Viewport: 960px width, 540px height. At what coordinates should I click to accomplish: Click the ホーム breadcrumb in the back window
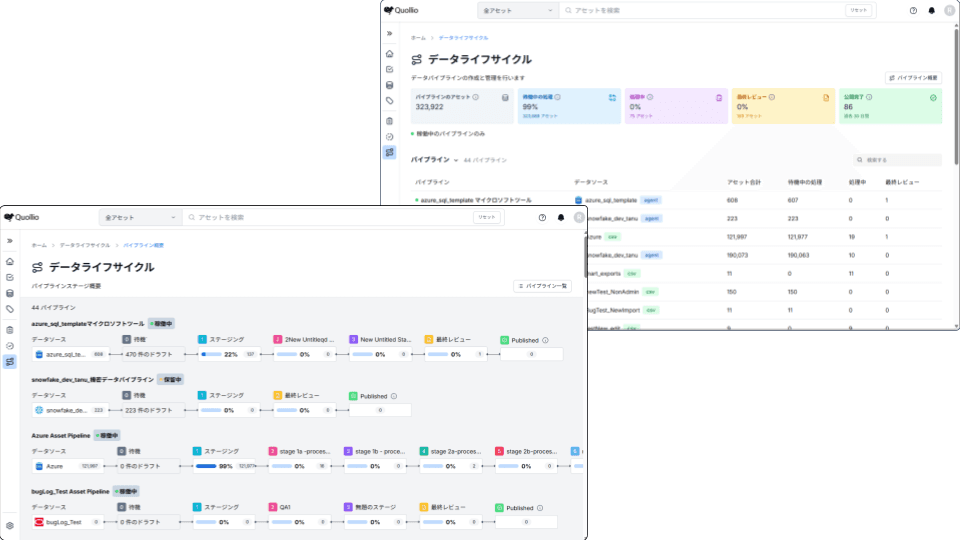click(x=418, y=38)
